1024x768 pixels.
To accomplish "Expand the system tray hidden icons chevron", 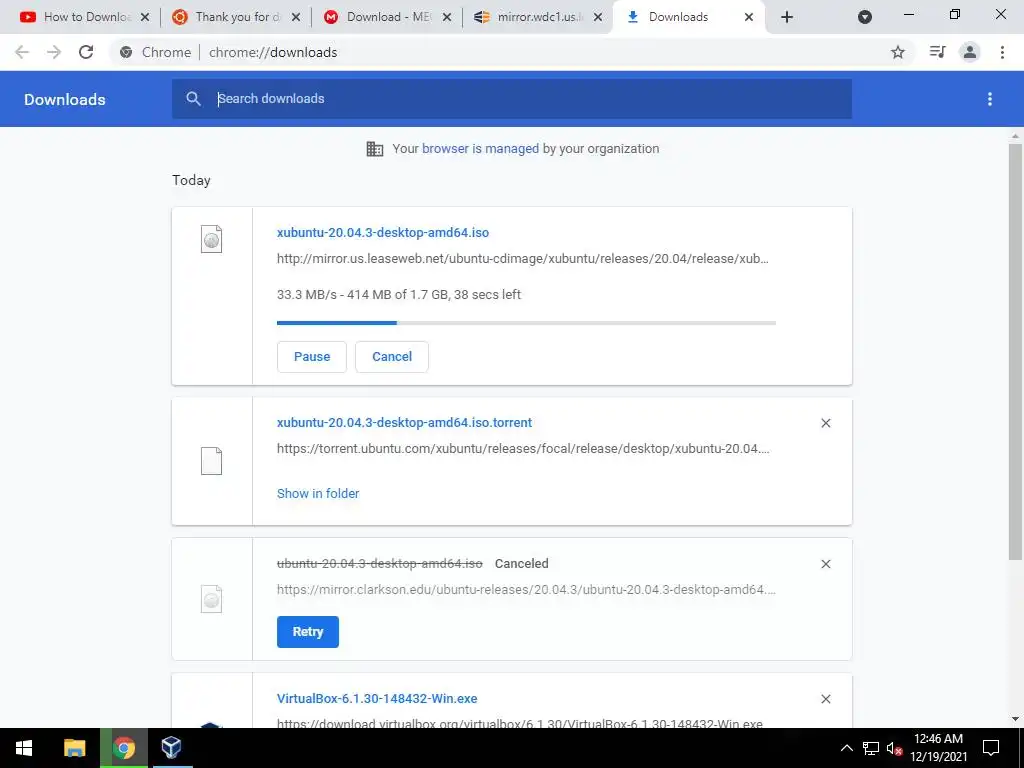I will coord(846,748).
